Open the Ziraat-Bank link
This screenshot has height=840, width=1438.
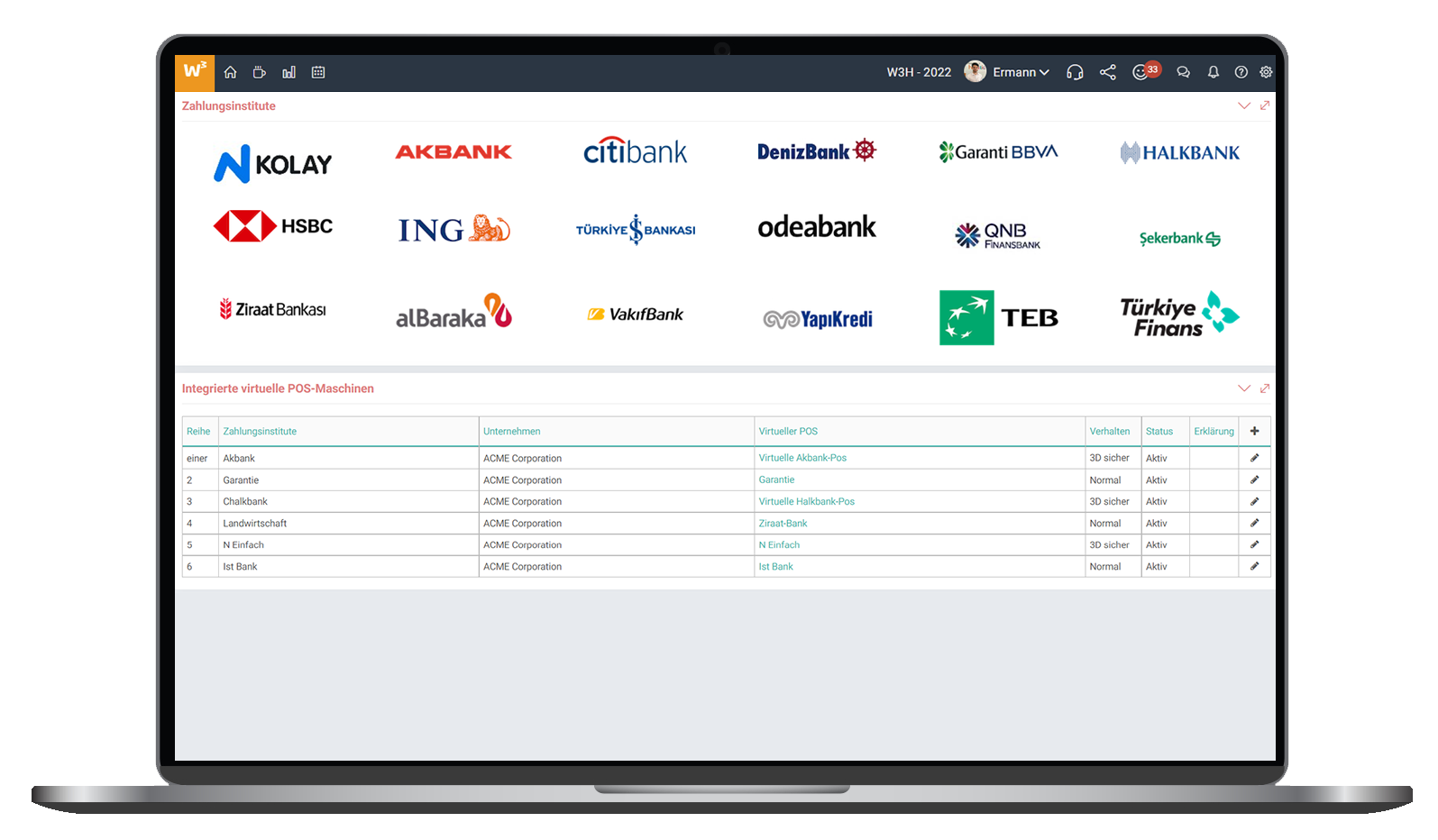click(783, 523)
